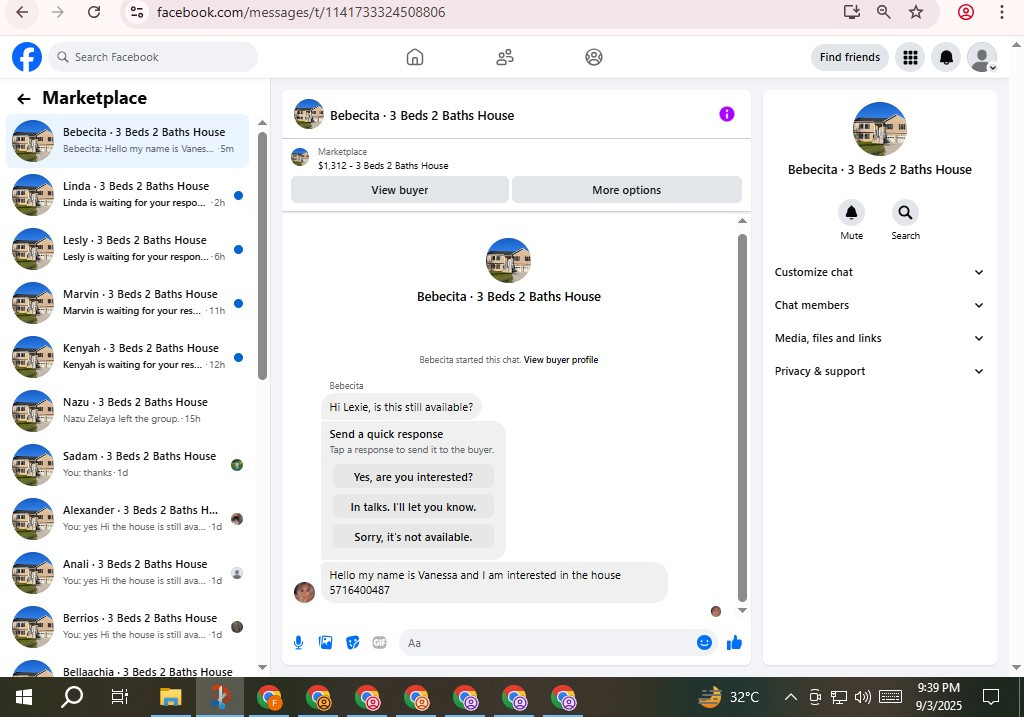Open the account profile avatar menu

coord(982,57)
